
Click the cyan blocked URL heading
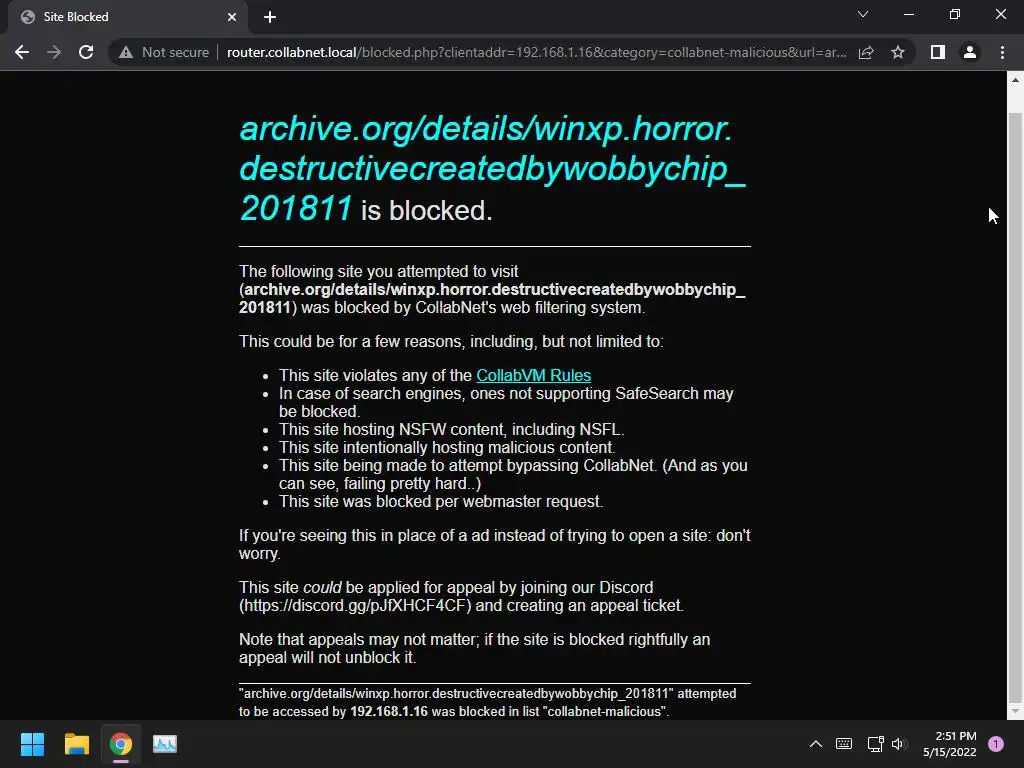click(x=493, y=168)
